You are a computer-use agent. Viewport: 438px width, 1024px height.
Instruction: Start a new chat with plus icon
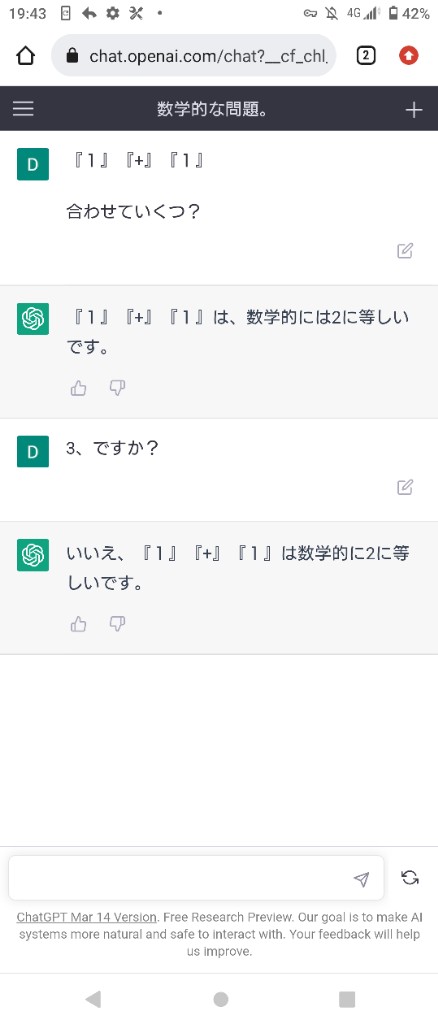[x=414, y=110]
